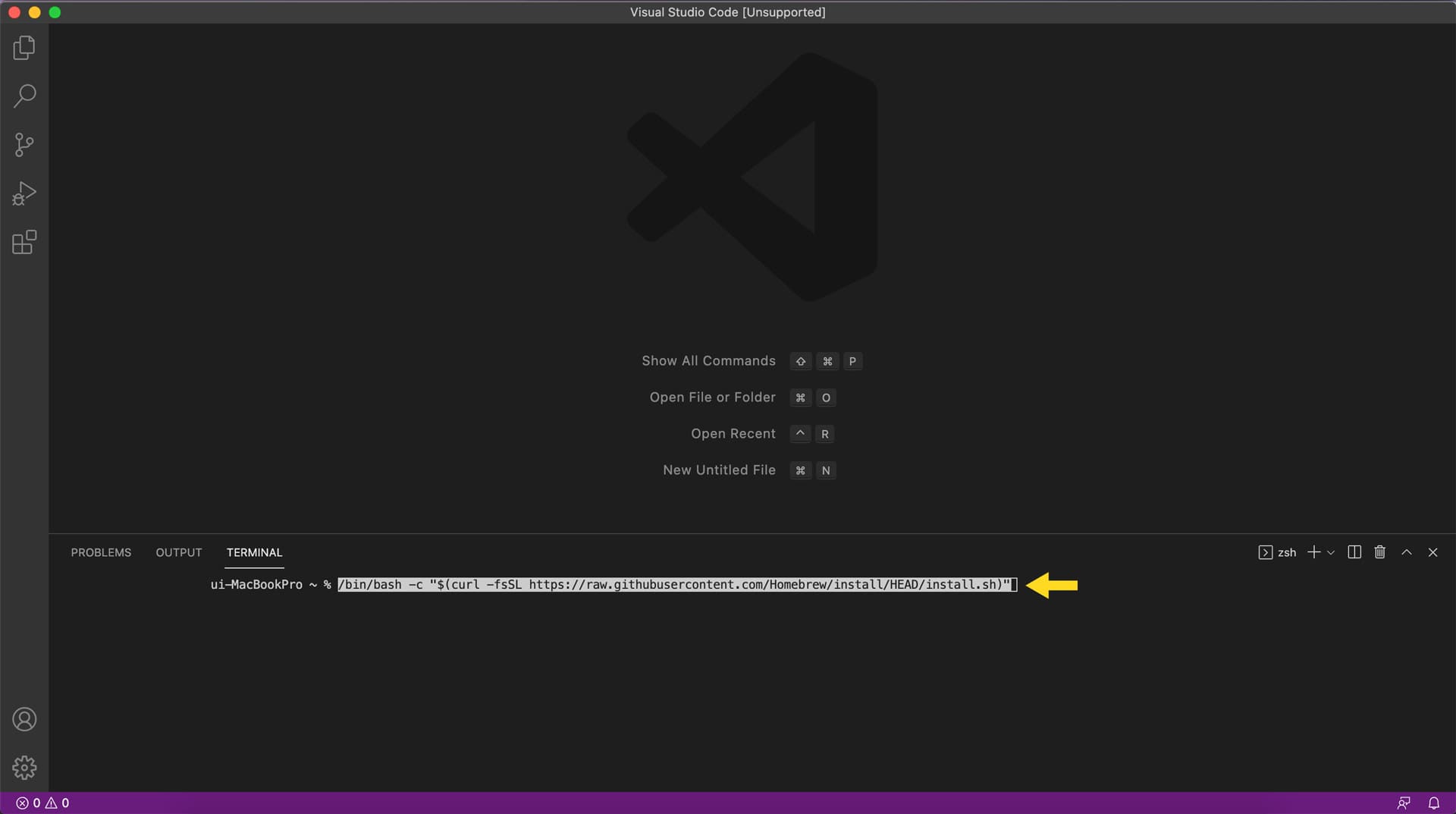Click the notifications bell in status bar
Viewport: 1456px width, 814px height.
(x=1434, y=803)
